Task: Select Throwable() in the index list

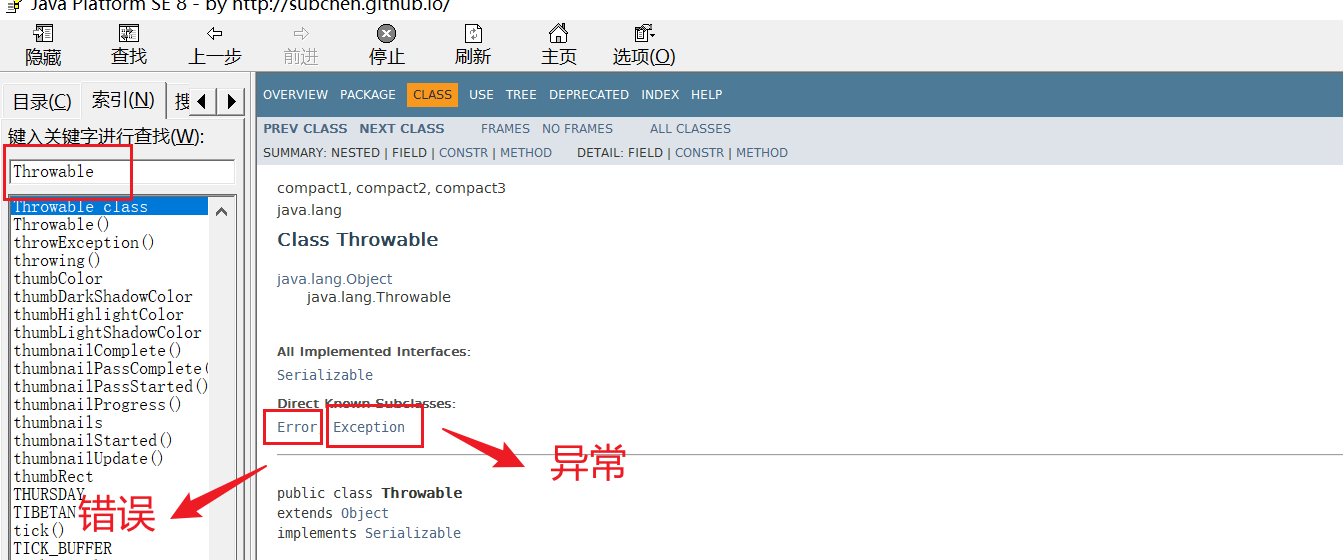Action: pos(61,225)
